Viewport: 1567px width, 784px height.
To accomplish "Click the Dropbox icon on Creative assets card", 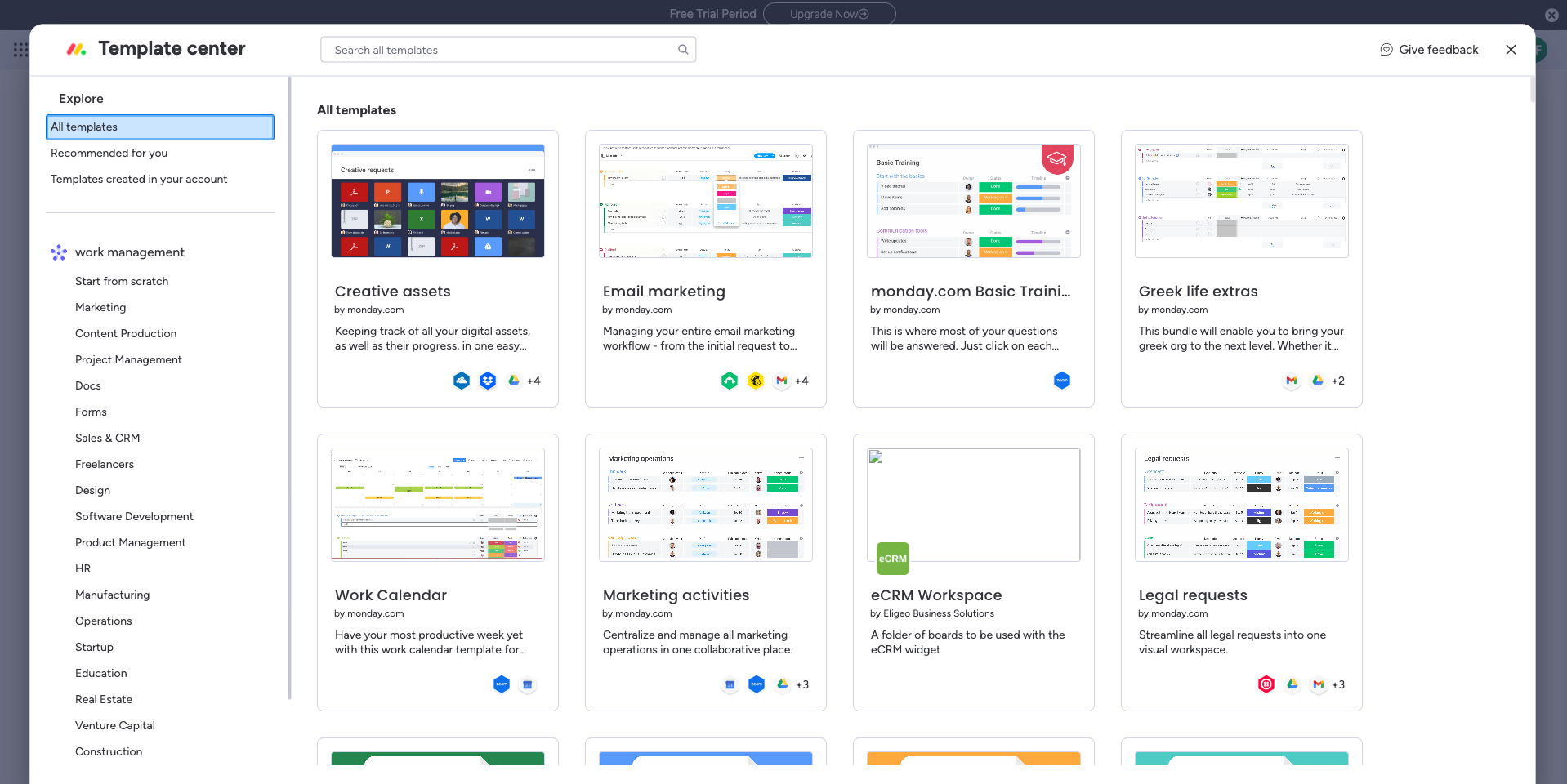I will [x=488, y=381].
